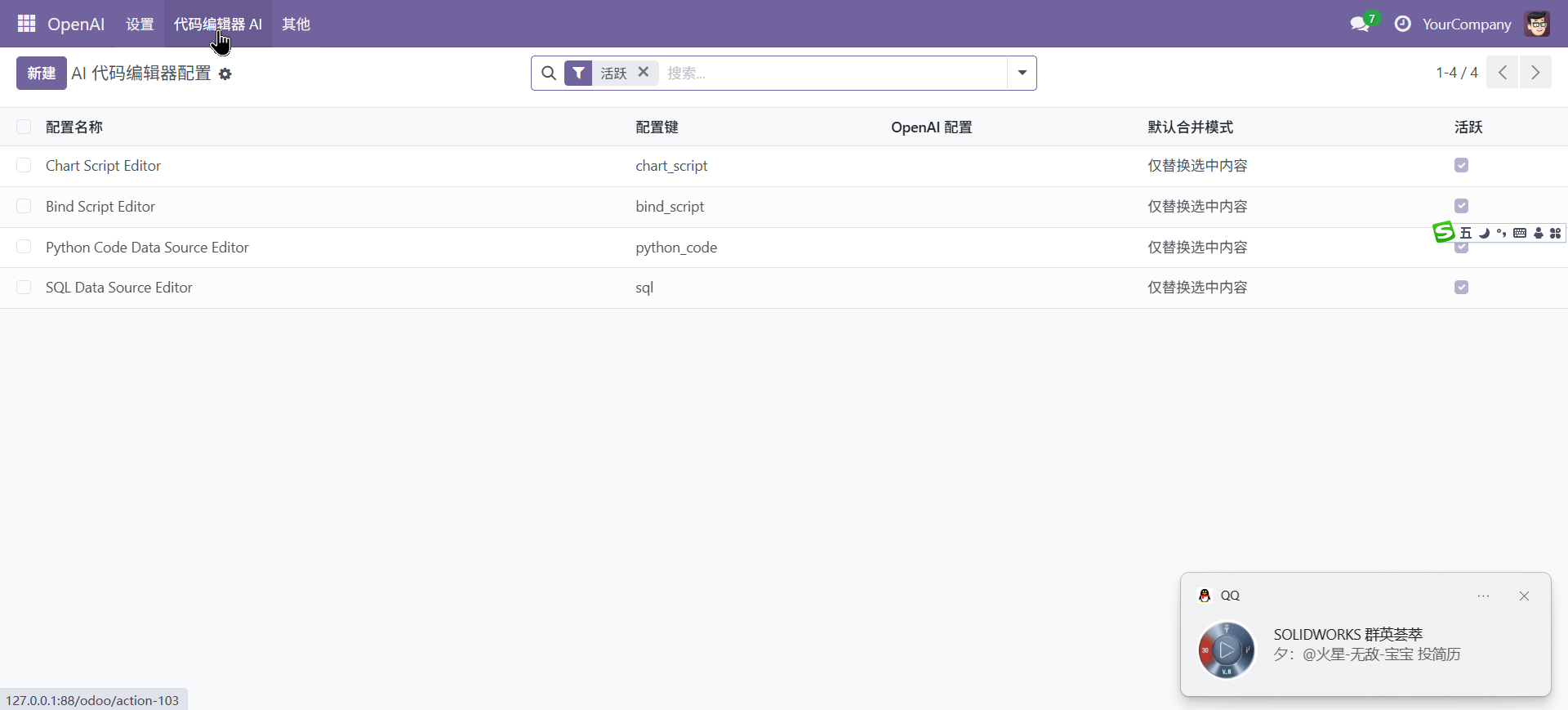Click the user avatar in navbar
This screenshot has height=710, width=1568.
pyautogui.click(x=1536, y=25)
